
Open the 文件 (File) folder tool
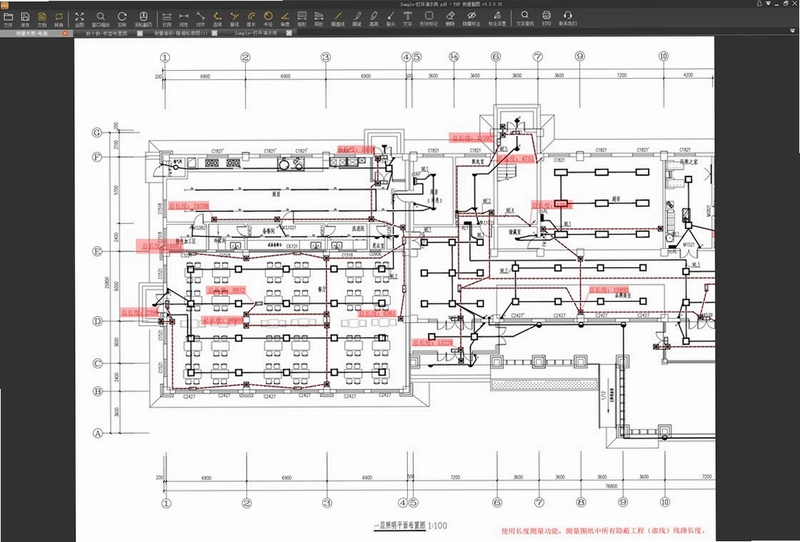tap(8, 19)
